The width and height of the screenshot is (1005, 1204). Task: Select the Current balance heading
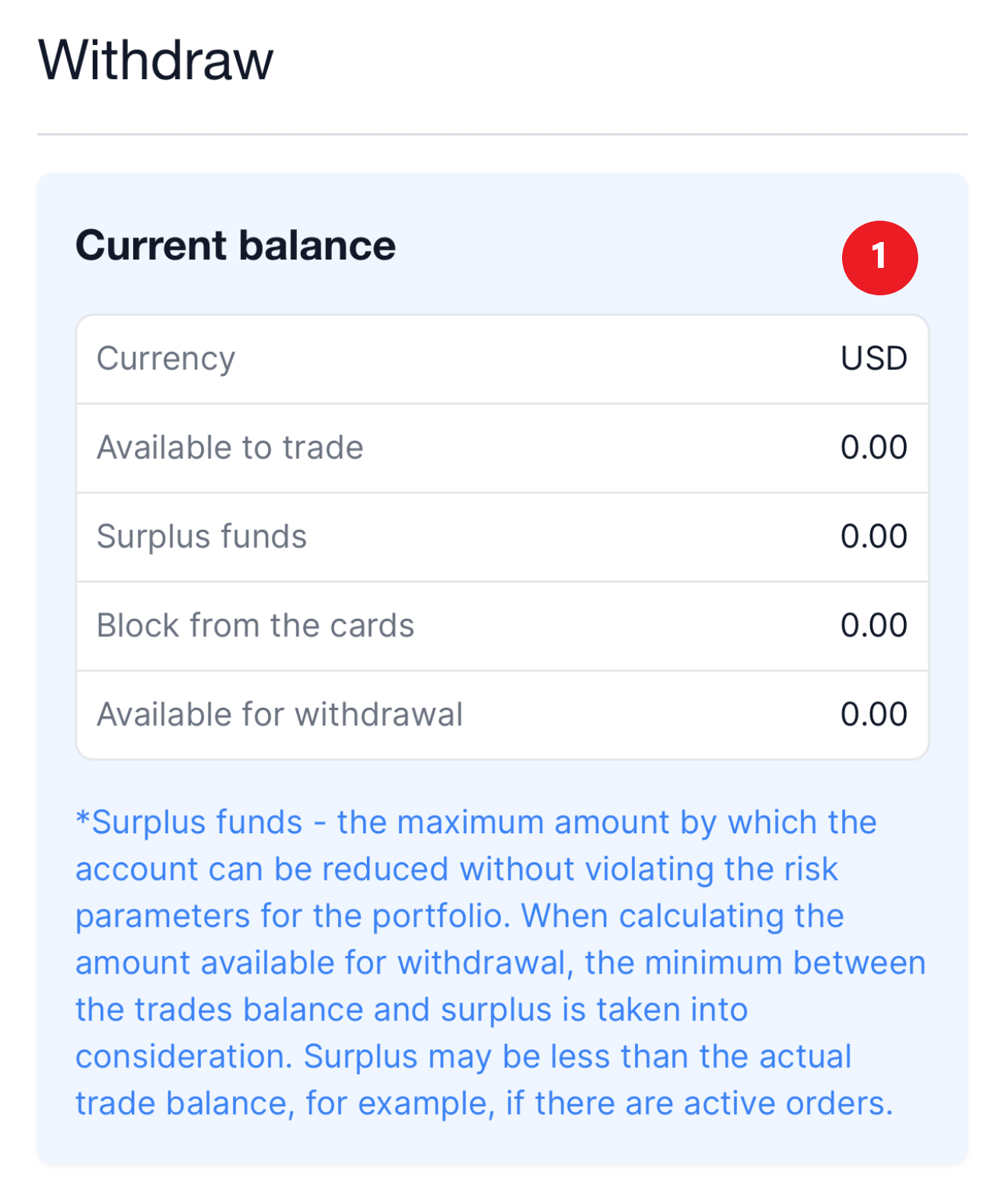pyautogui.click(x=235, y=246)
